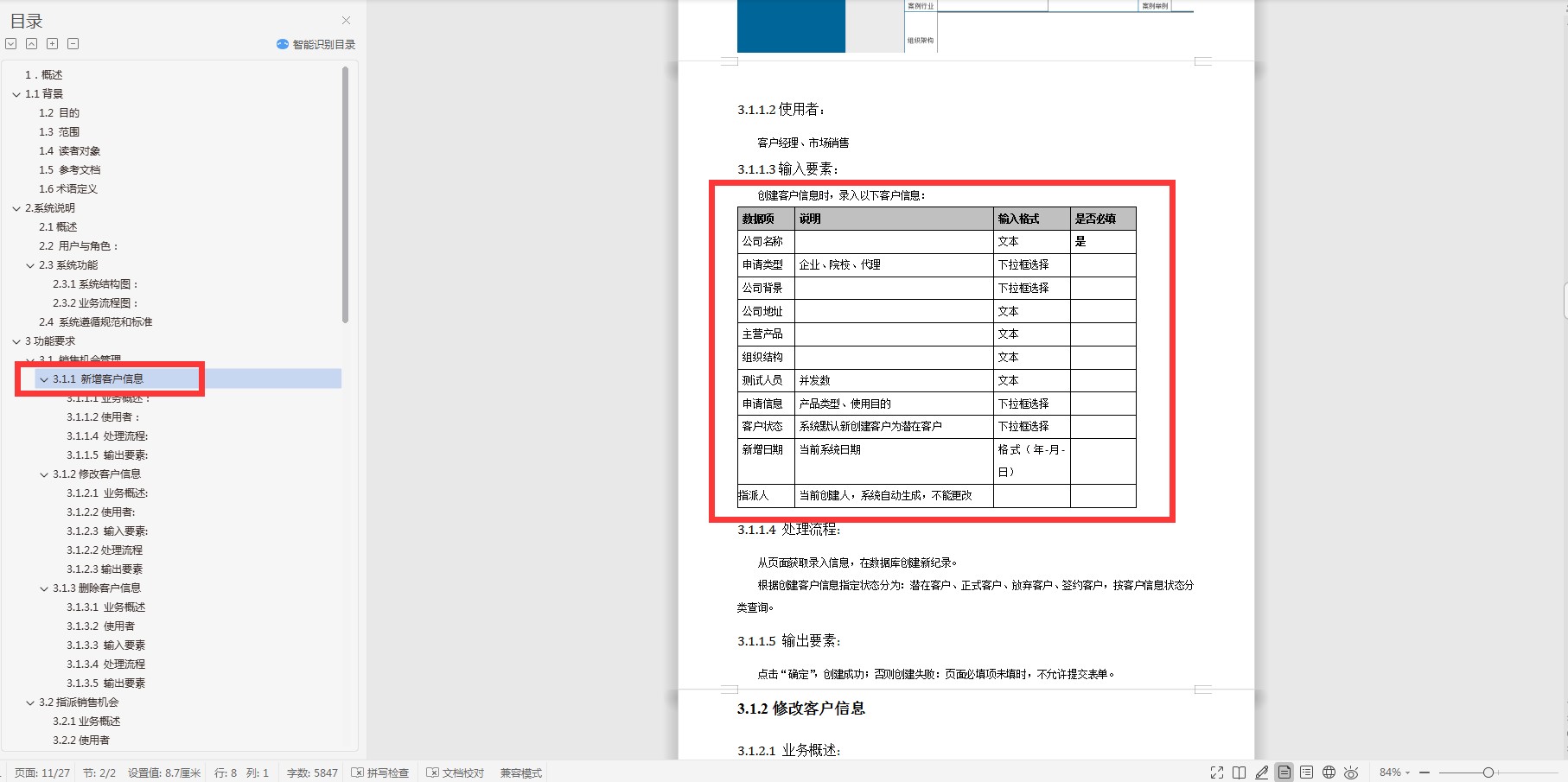
Task: Click the 是否必填 table header cell
Action: point(1103,219)
